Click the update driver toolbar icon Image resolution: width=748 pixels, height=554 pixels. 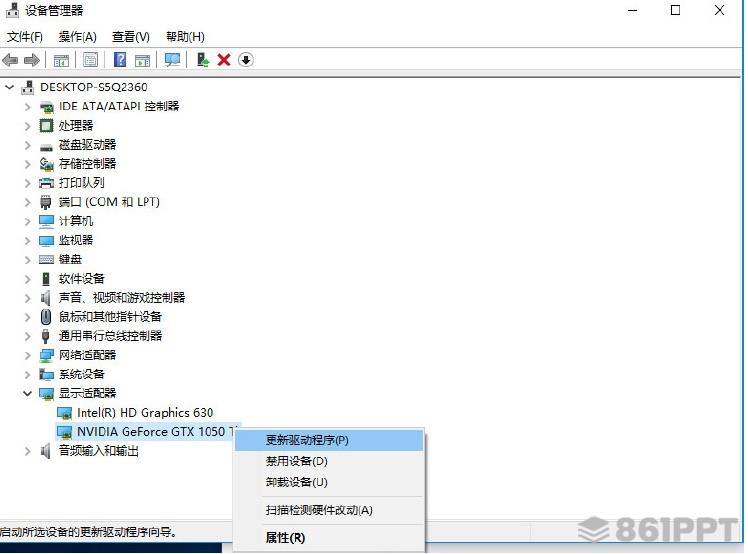[203, 60]
